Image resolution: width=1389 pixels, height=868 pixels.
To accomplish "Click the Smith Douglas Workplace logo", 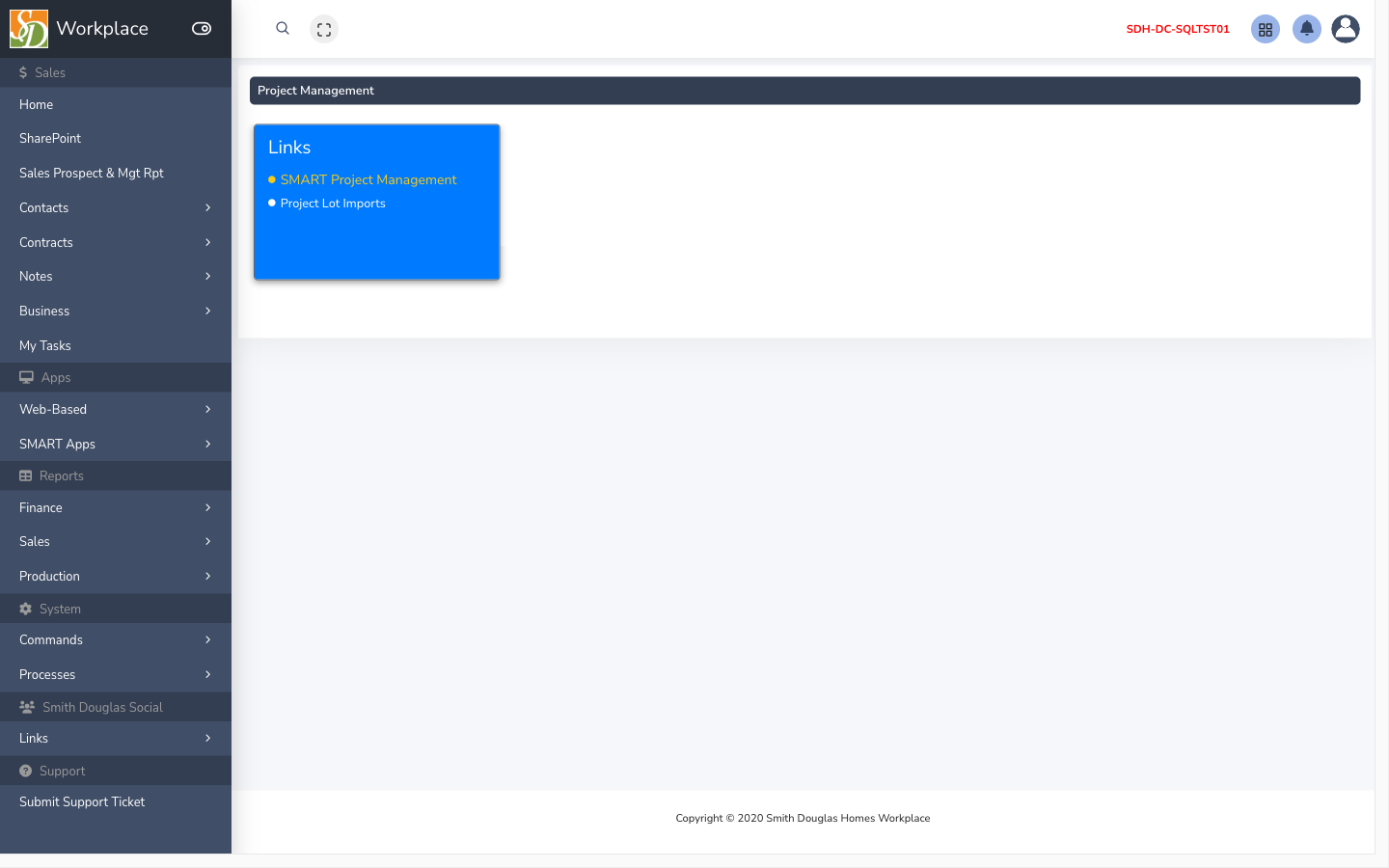I will [x=29, y=29].
